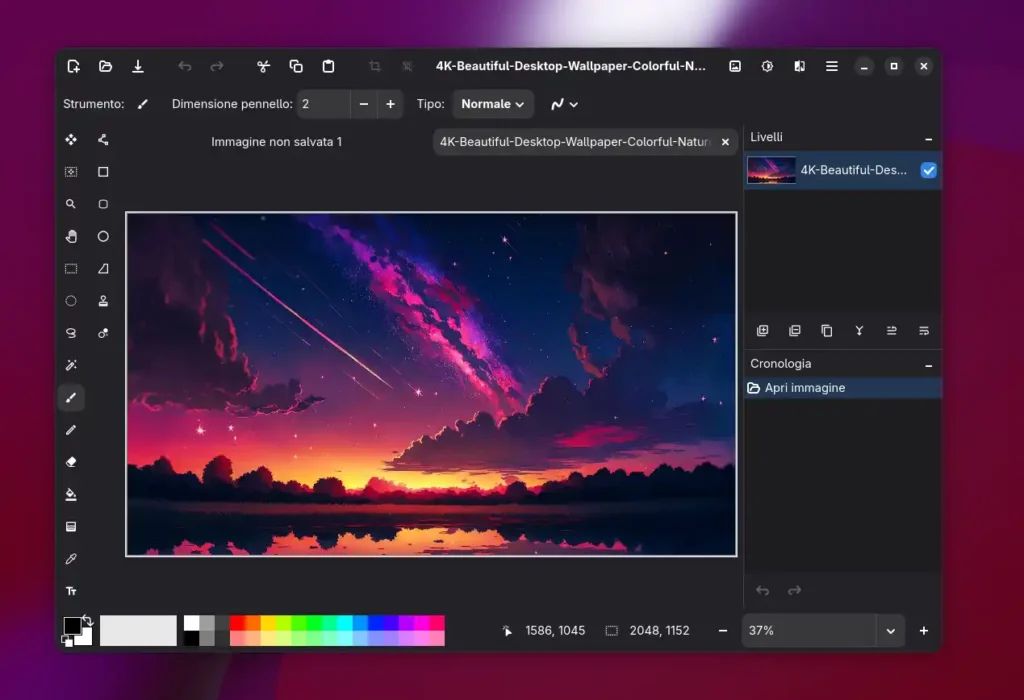
Task: Expand the antialiasing curve dropdown
Action: [x=565, y=104]
